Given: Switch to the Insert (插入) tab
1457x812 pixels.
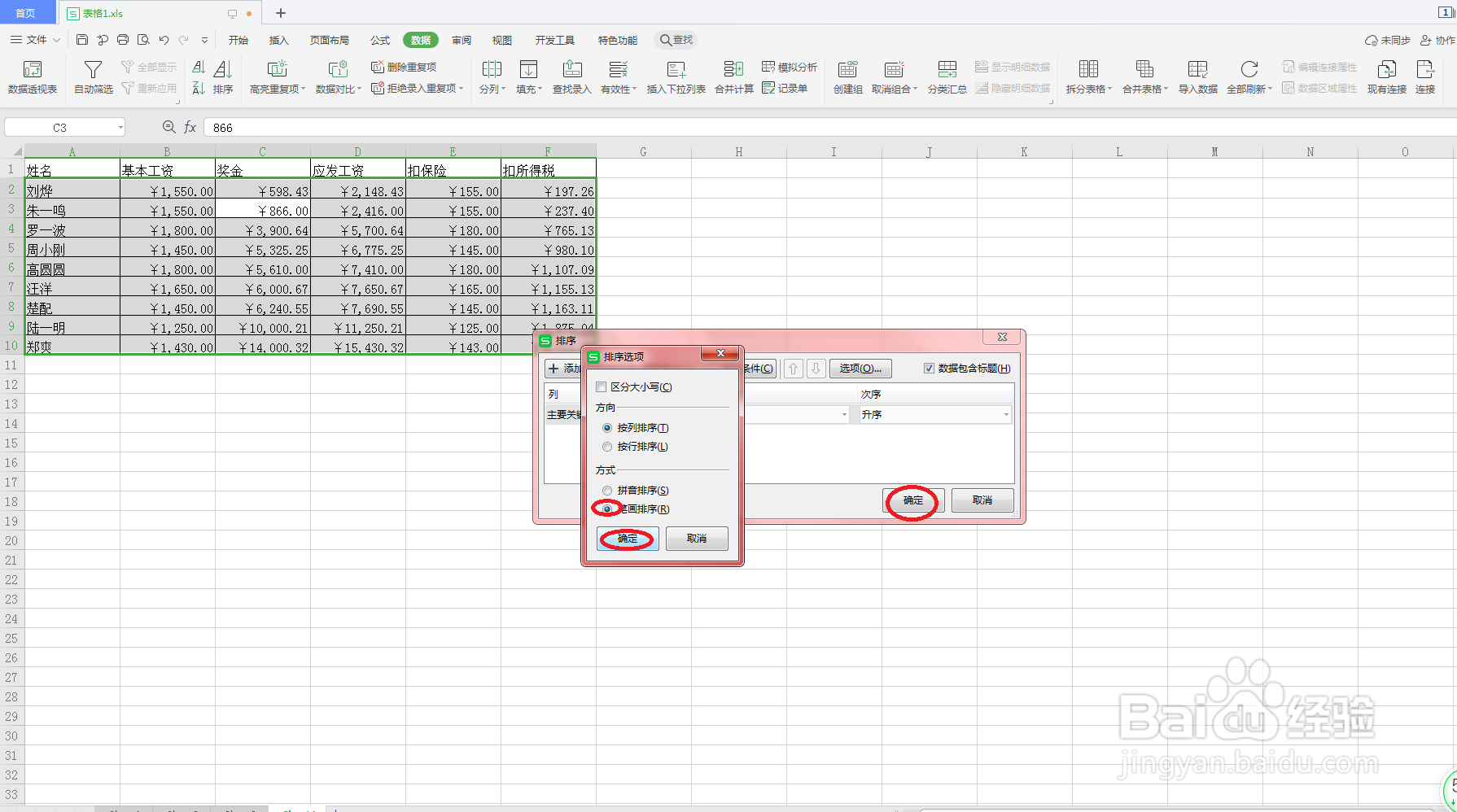Looking at the screenshot, I should click(x=279, y=40).
